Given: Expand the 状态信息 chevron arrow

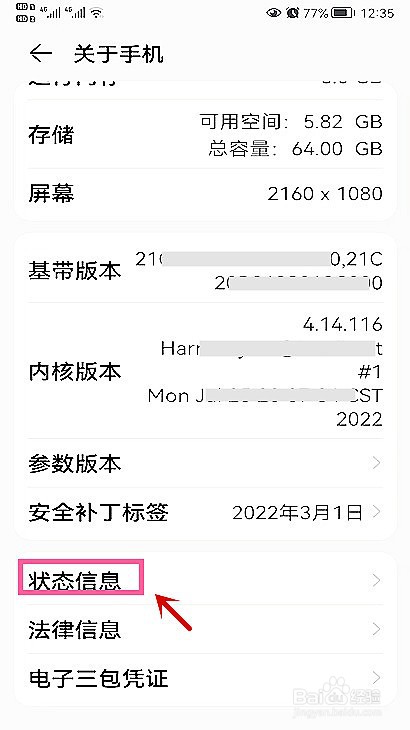Looking at the screenshot, I should pyautogui.click(x=376, y=580).
